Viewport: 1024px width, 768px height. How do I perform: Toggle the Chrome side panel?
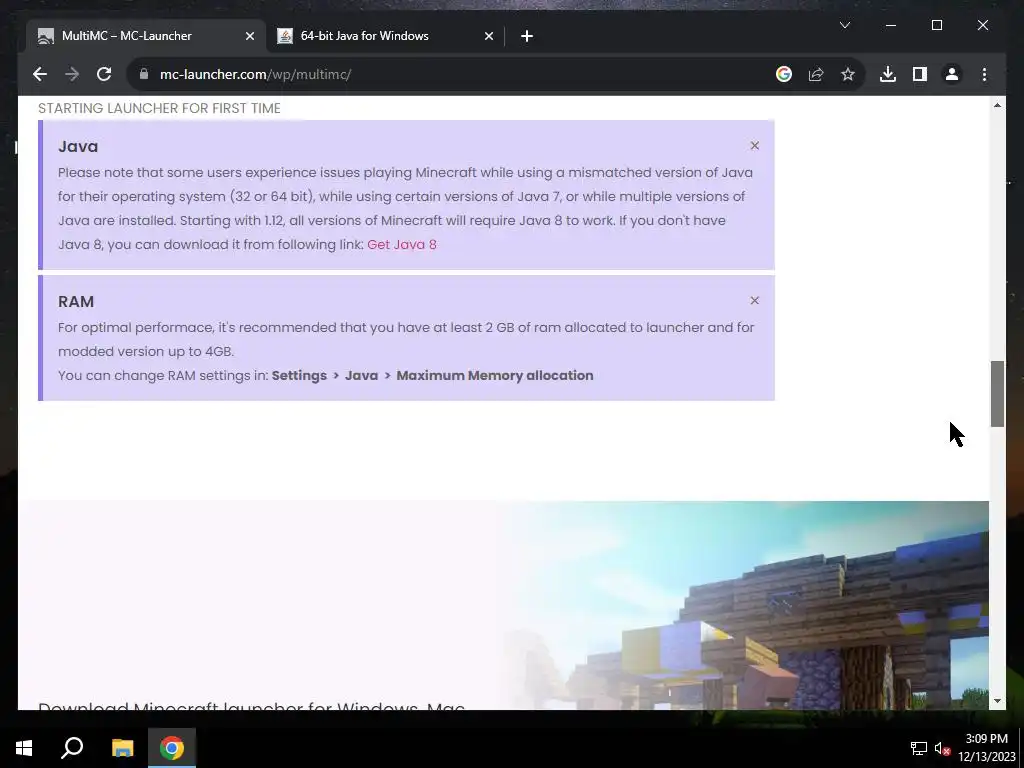click(x=920, y=74)
